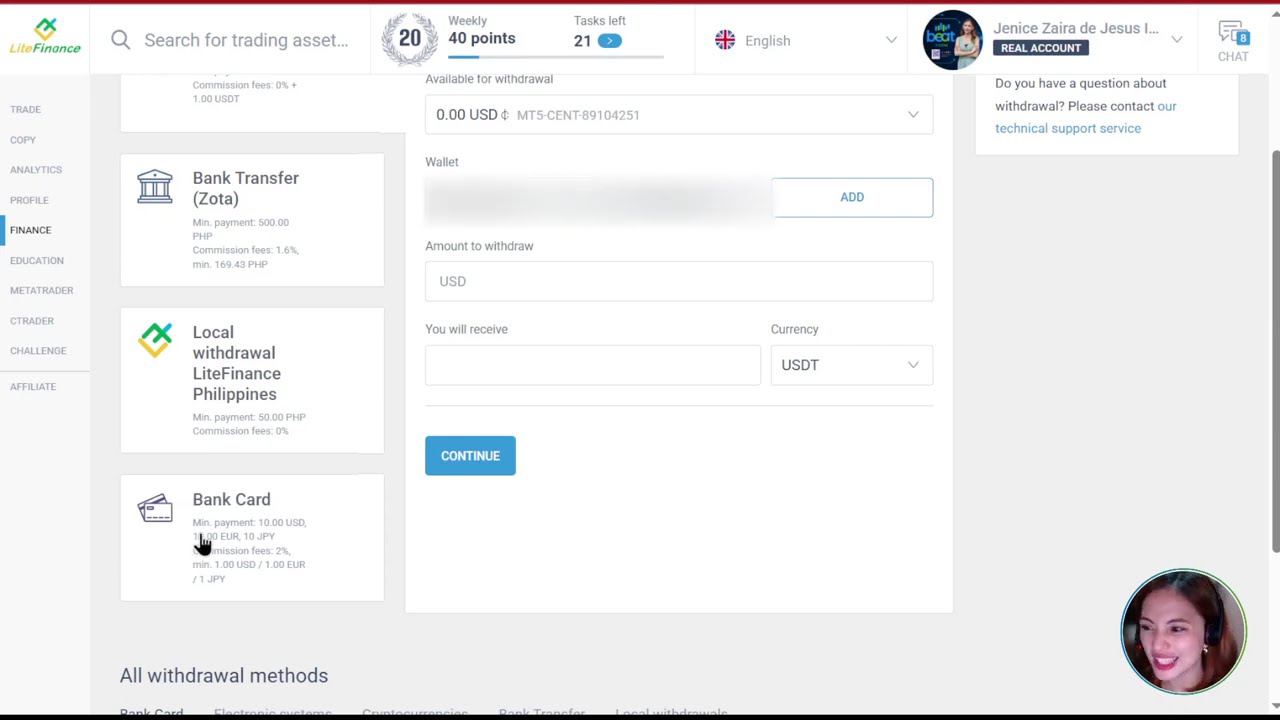Screen dimensions: 1280x720
Task: Click the UK flag language icon
Action: point(725,40)
